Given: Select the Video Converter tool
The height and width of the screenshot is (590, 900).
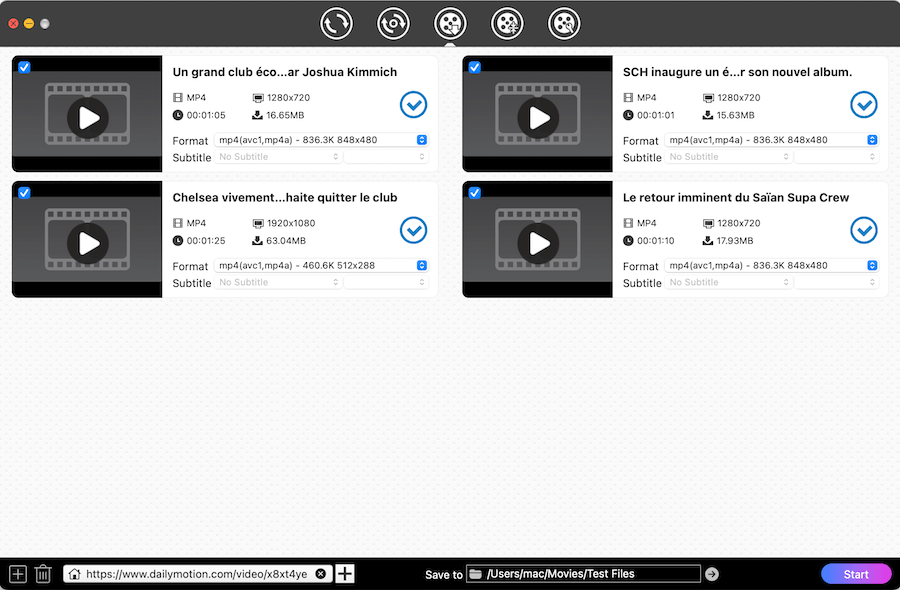Looking at the screenshot, I should coord(336,23).
